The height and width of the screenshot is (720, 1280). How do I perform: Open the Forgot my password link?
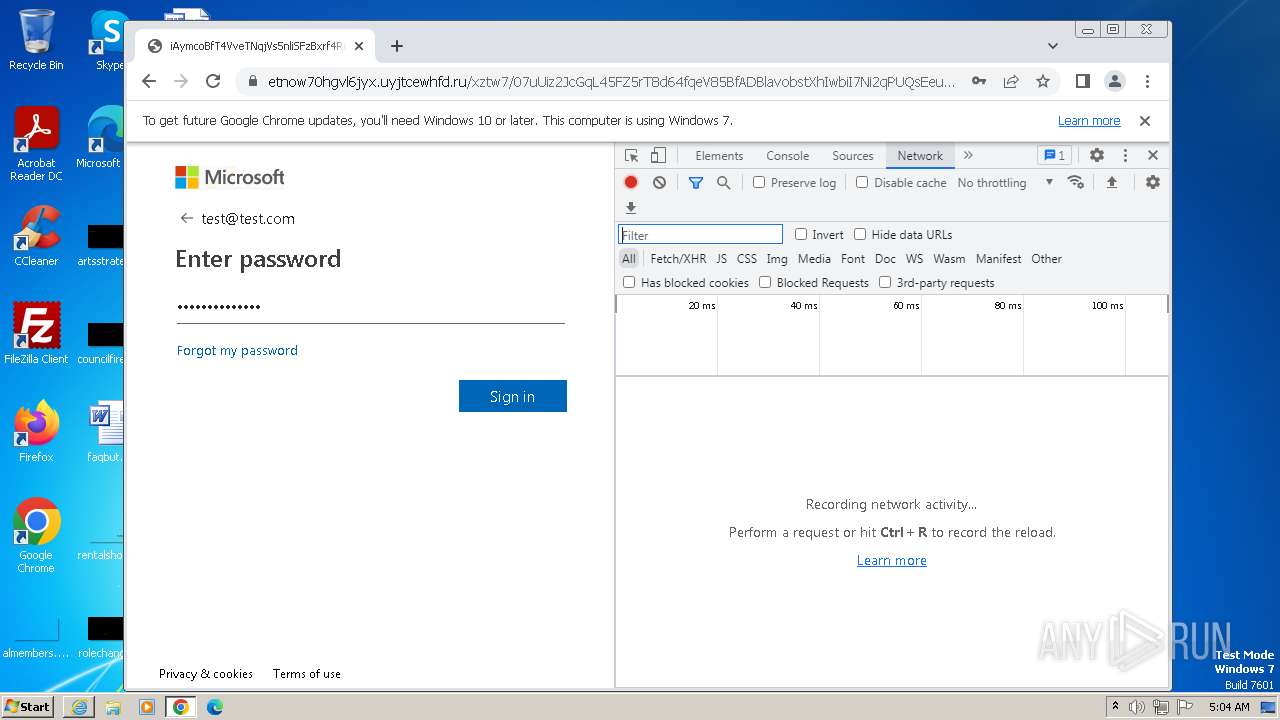tap(237, 351)
